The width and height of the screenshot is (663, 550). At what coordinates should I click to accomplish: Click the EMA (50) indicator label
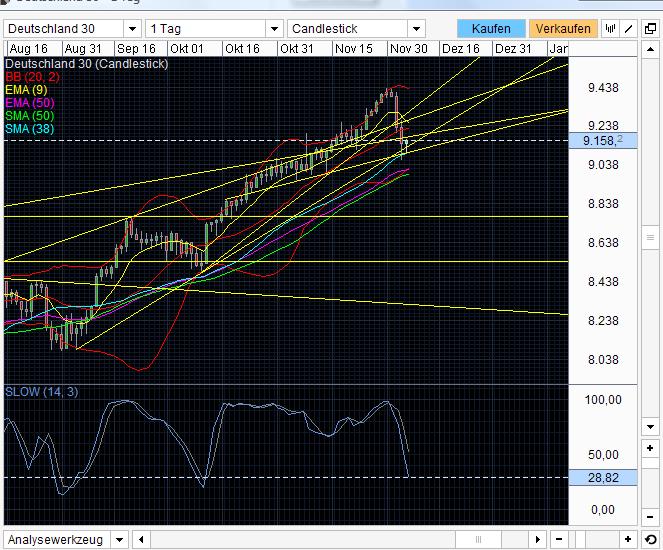tap(30, 103)
